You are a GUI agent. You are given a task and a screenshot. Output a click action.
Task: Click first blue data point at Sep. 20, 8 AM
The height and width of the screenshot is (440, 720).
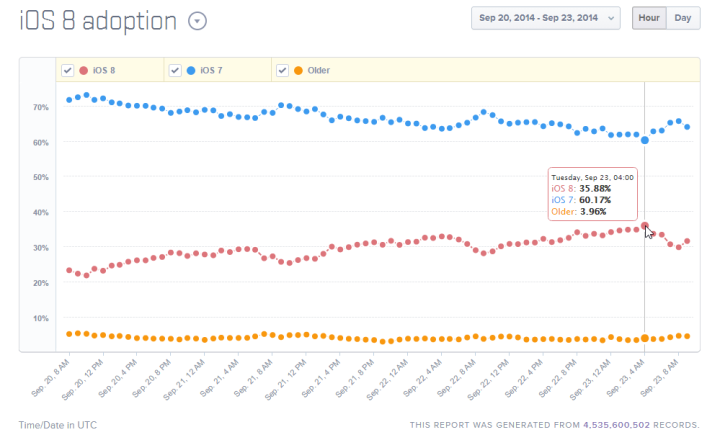click(69, 100)
